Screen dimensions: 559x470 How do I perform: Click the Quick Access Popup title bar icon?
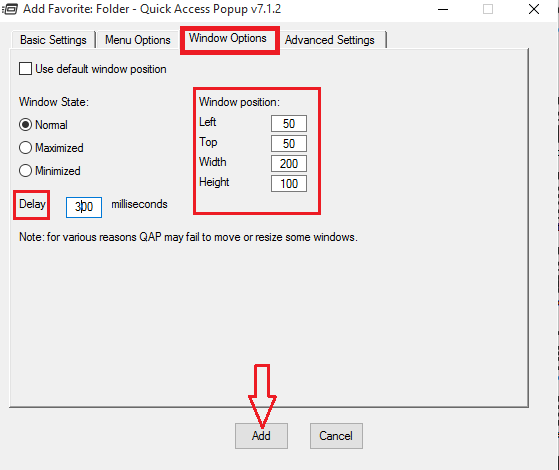pyautogui.click(x=9, y=9)
